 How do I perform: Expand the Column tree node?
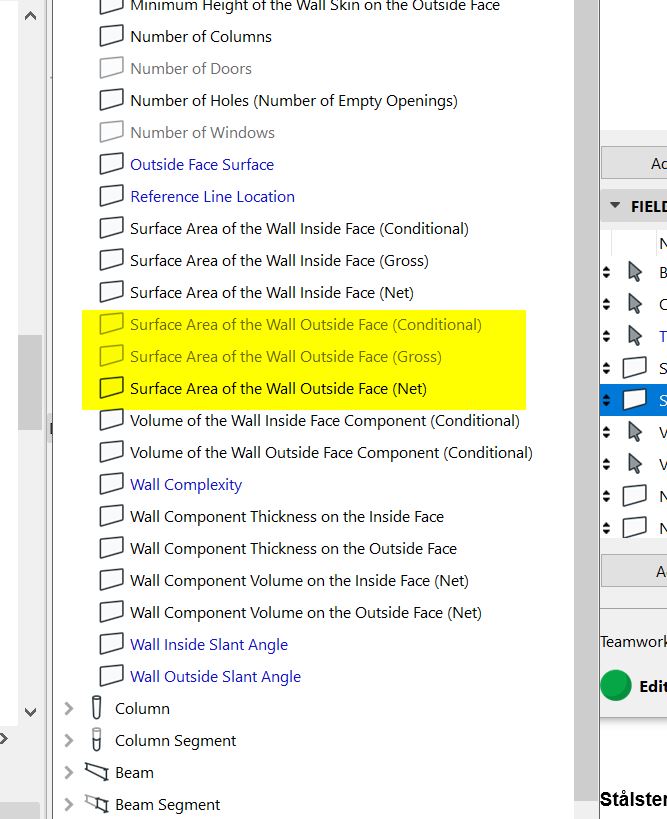(68, 709)
